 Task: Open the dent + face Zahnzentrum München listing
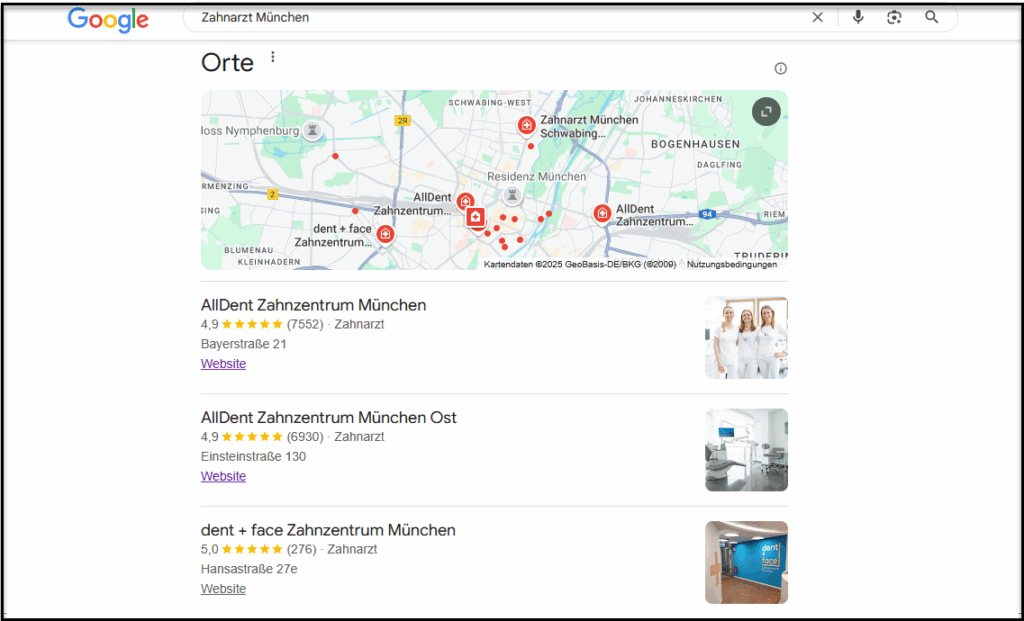[x=328, y=530]
